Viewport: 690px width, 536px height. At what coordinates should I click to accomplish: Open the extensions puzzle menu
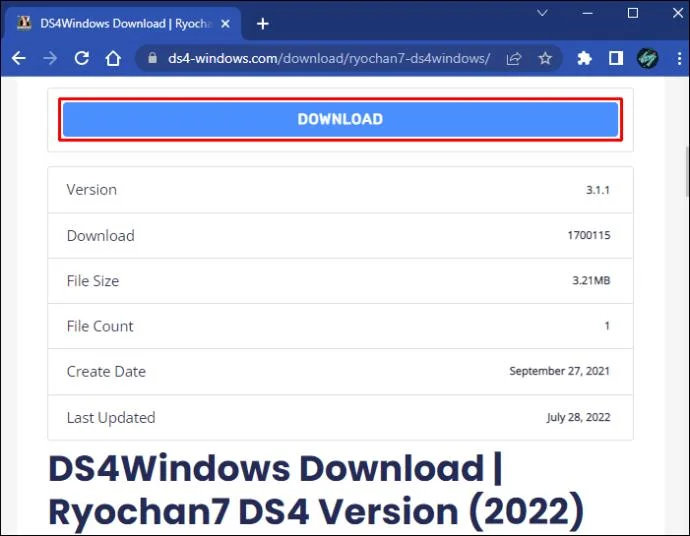584,58
